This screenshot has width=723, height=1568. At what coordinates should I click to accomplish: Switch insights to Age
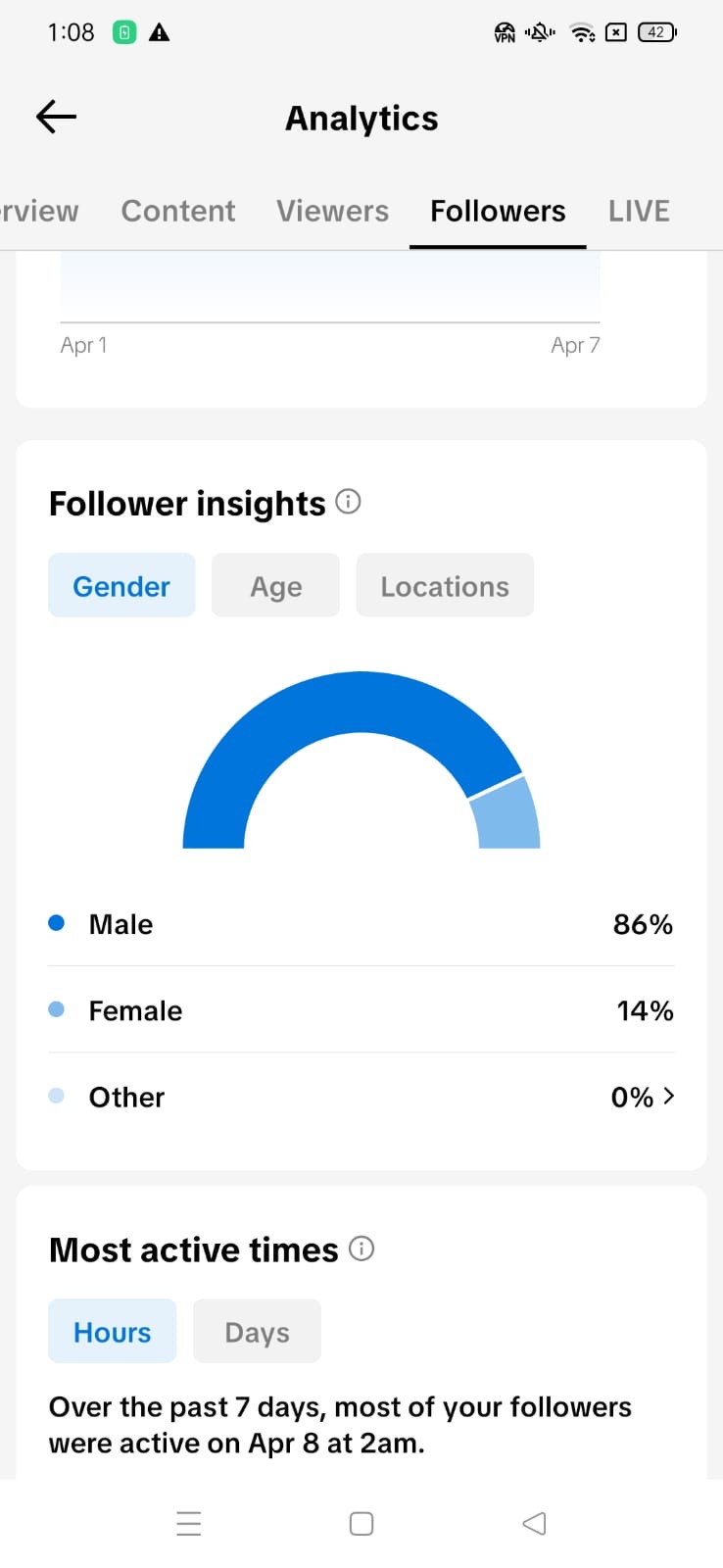tap(275, 586)
